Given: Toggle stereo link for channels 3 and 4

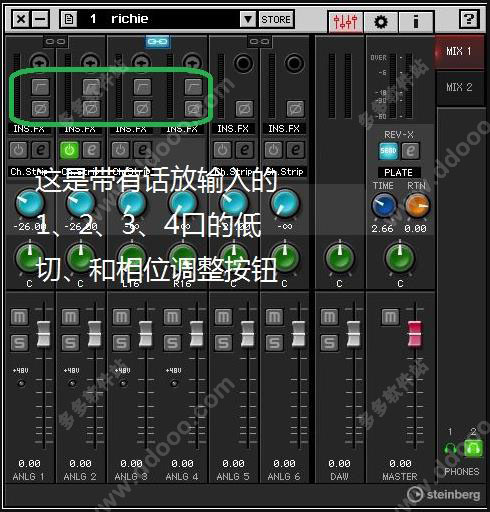Looking at the screenshot, I should click(x=158, y=42).
